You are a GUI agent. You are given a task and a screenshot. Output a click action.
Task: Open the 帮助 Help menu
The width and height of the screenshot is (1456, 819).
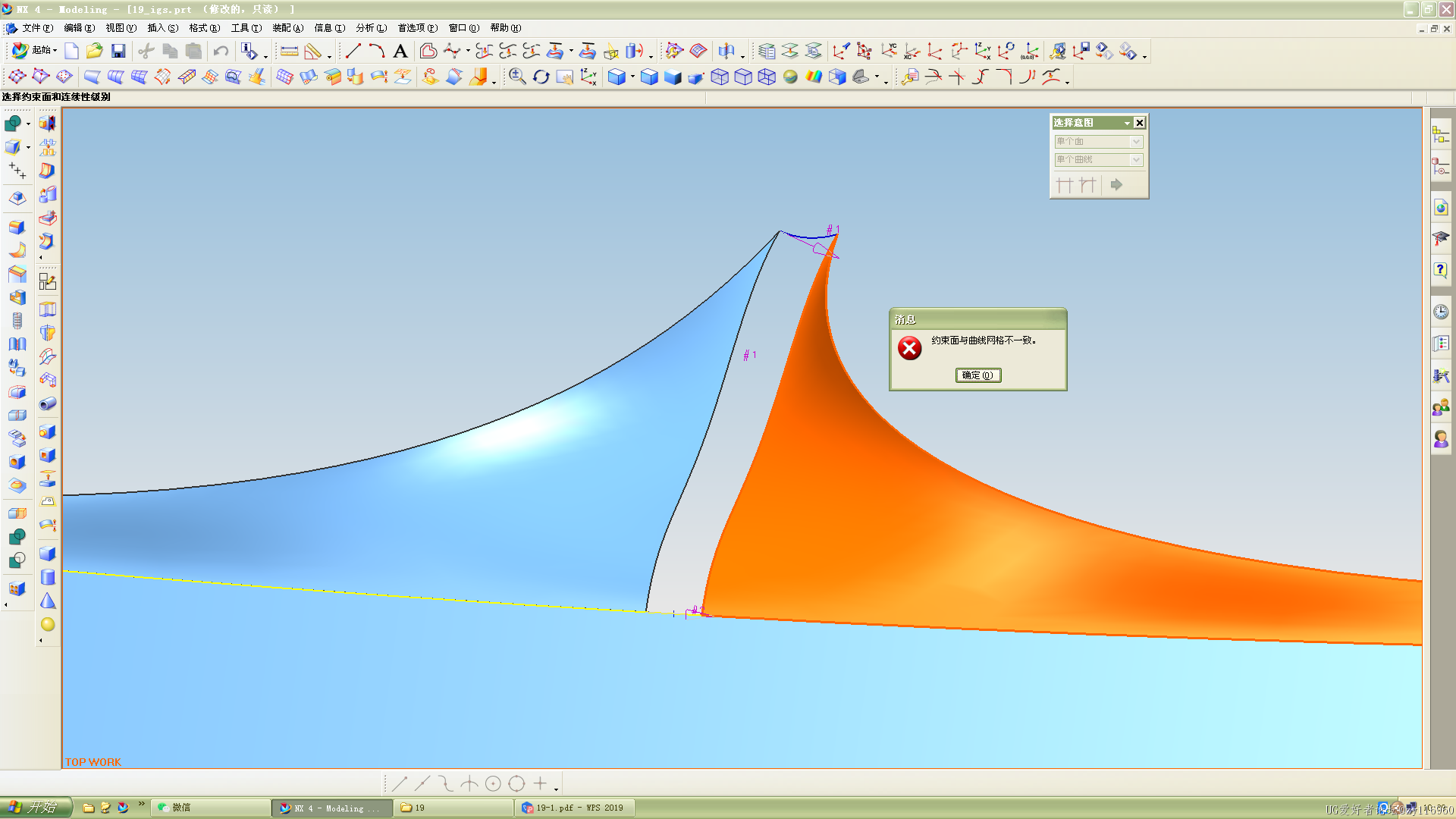tap(506, 28)
